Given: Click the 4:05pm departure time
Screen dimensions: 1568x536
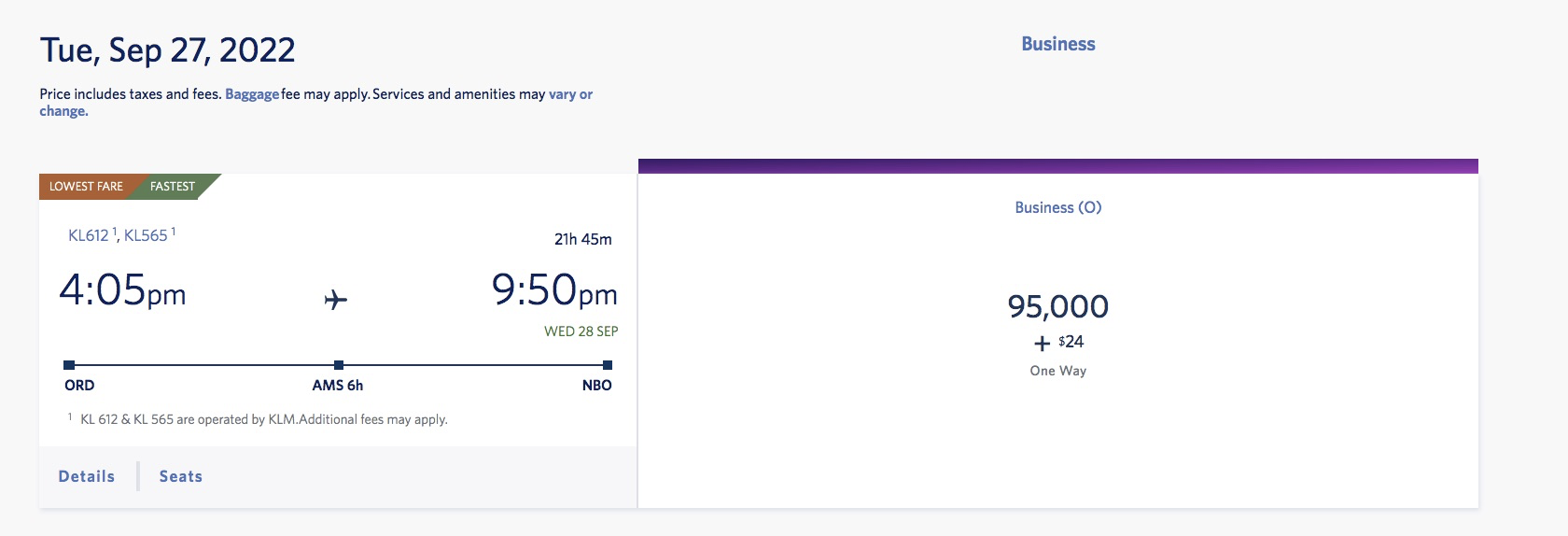Looking at the screenshot, I should 122,290.
